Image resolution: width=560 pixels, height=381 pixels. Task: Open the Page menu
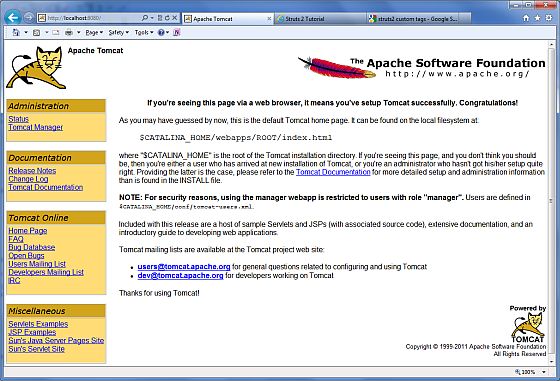click(94, 32)
